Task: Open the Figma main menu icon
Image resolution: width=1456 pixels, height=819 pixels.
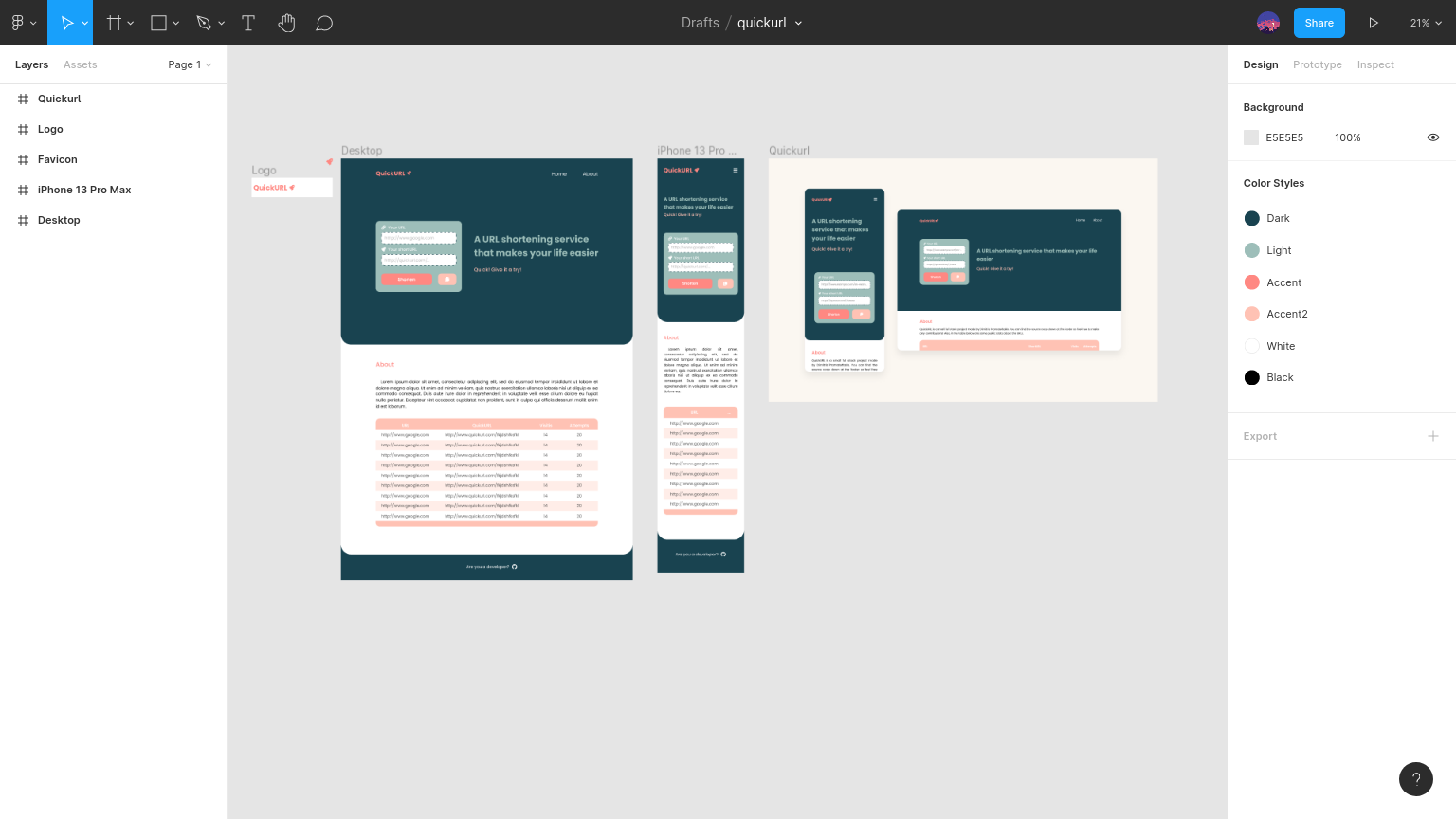Action: [x=17, y=23]
